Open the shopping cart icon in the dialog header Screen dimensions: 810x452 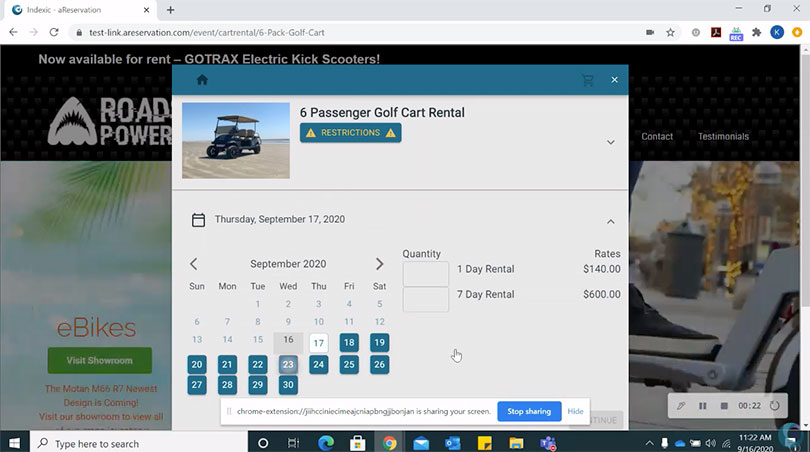[x=587, y=80]
